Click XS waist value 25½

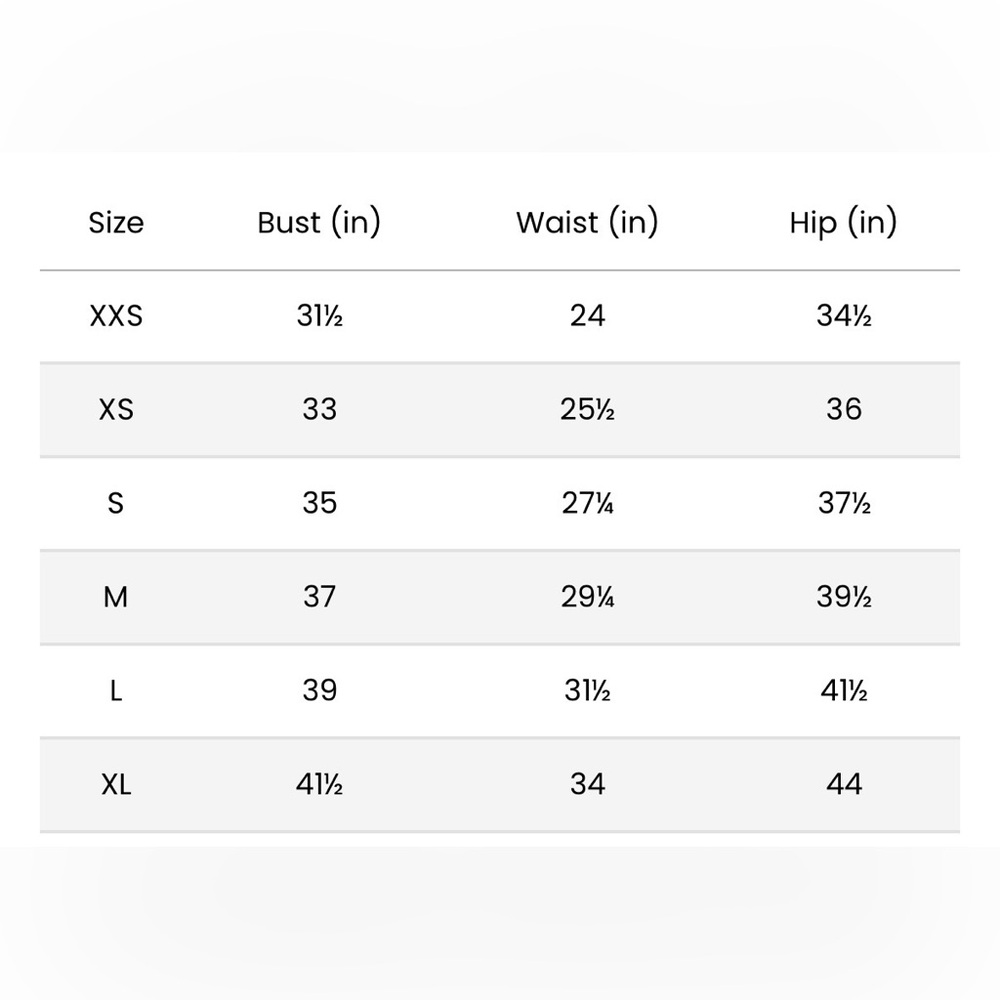tap(587, 409)
